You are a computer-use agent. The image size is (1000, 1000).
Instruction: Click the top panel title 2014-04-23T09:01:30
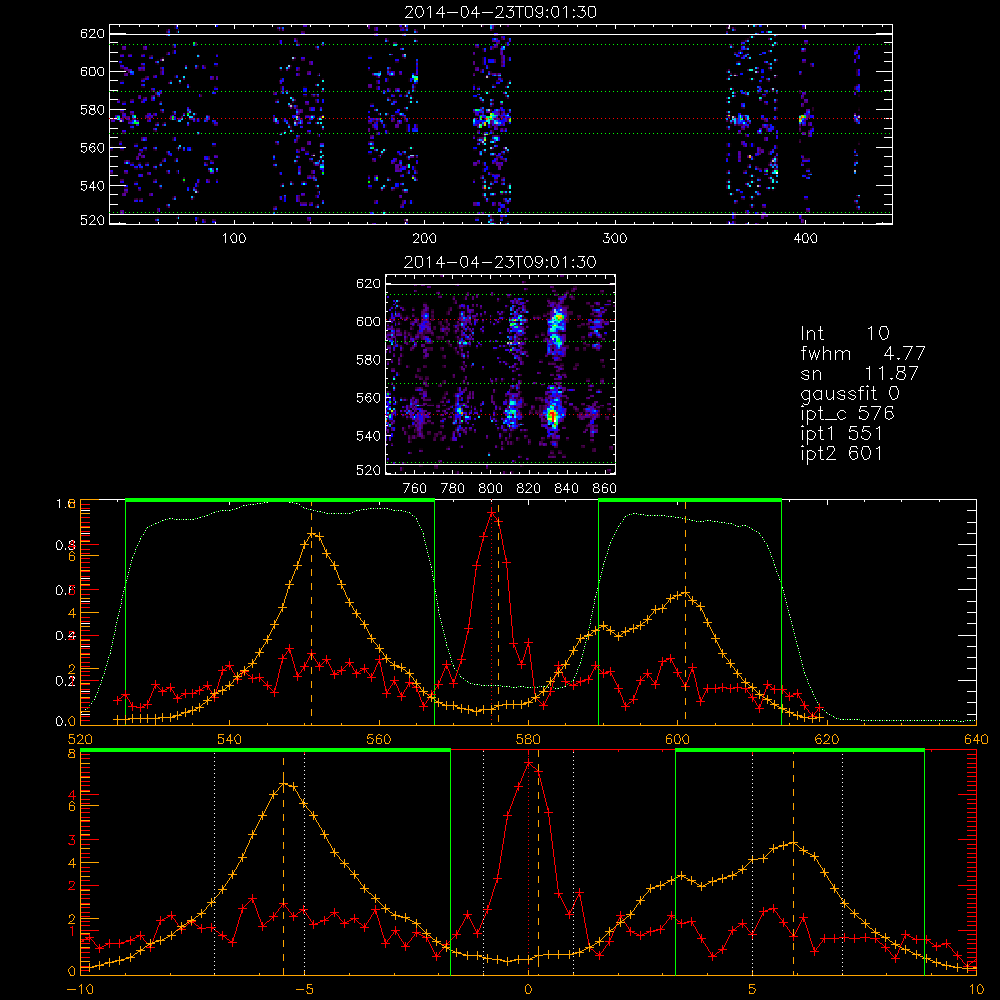click(500, 12)
